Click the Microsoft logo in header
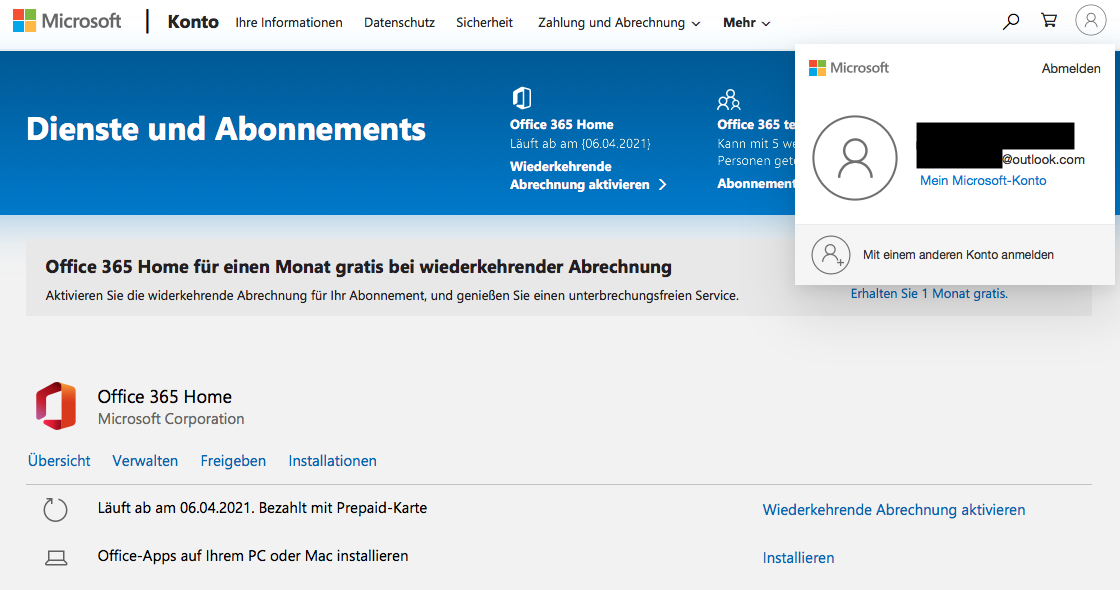Viewport: 1120px width, 590px height. pos(67,21)
